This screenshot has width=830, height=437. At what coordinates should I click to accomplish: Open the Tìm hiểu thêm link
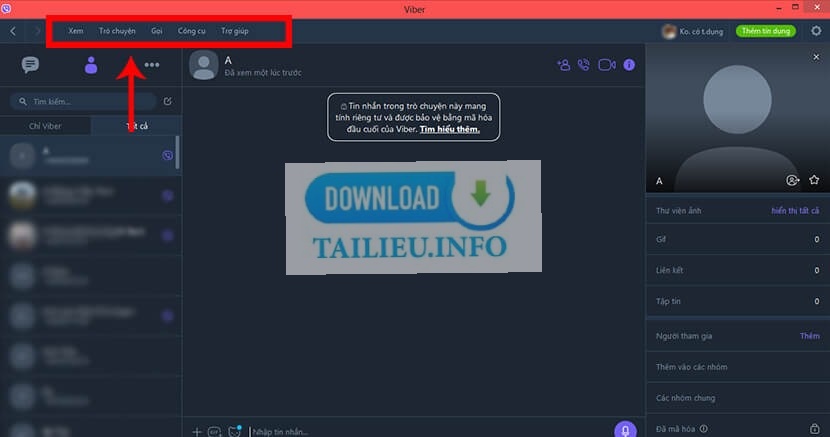click(449, 129)
